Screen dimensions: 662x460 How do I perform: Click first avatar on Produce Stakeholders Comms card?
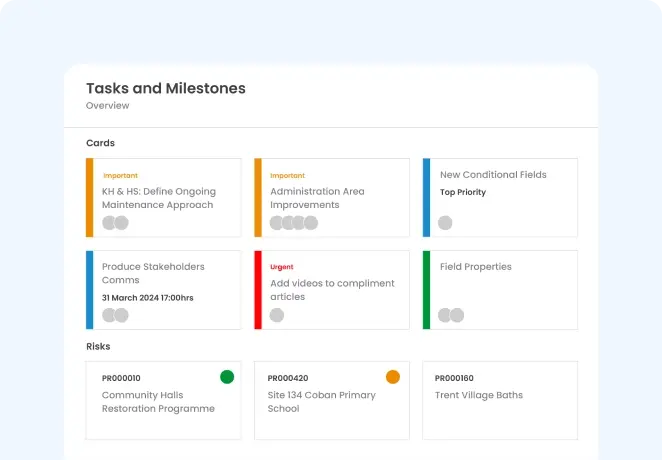pos(109,315)
